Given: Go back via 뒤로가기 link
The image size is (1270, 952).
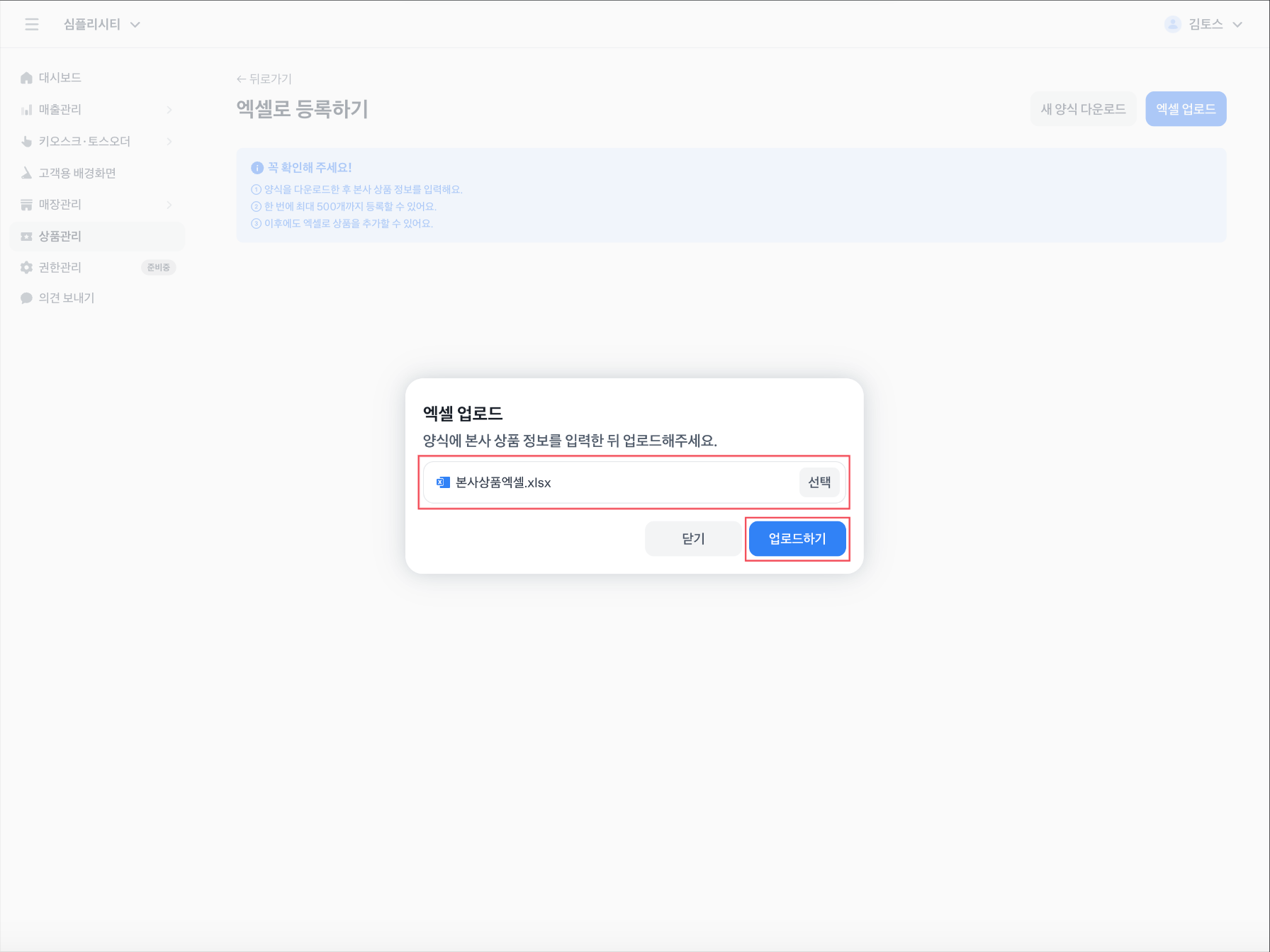Looking at the screenshot, I should [x=264, y=79].
